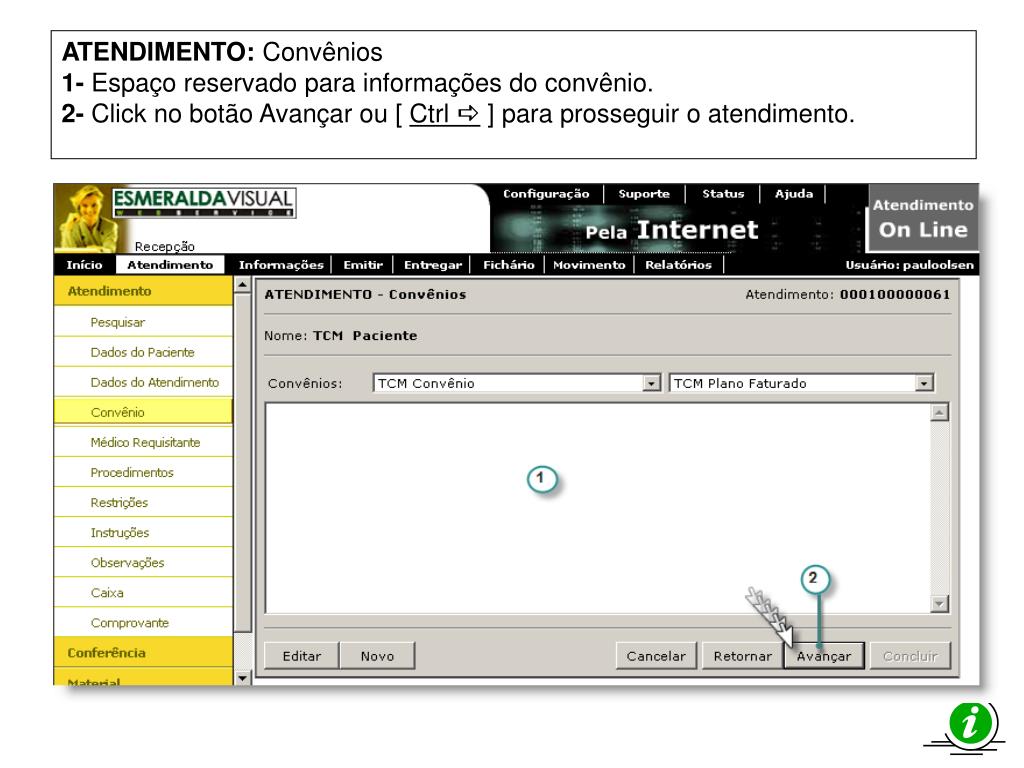Select Procedimentos in the sidebar

pos(143,472)
